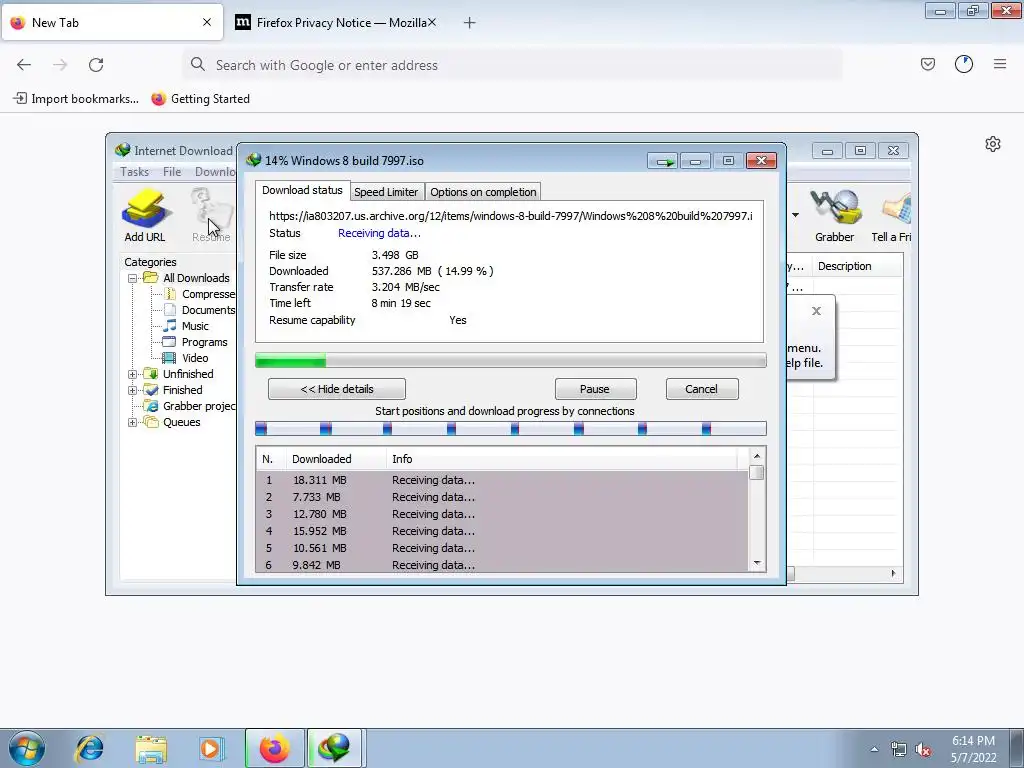Image resolution: width=1024 pixels, height=768 pixels.
Task: Open the Firefox hamburger application menu
Action: pos(1000,64)
